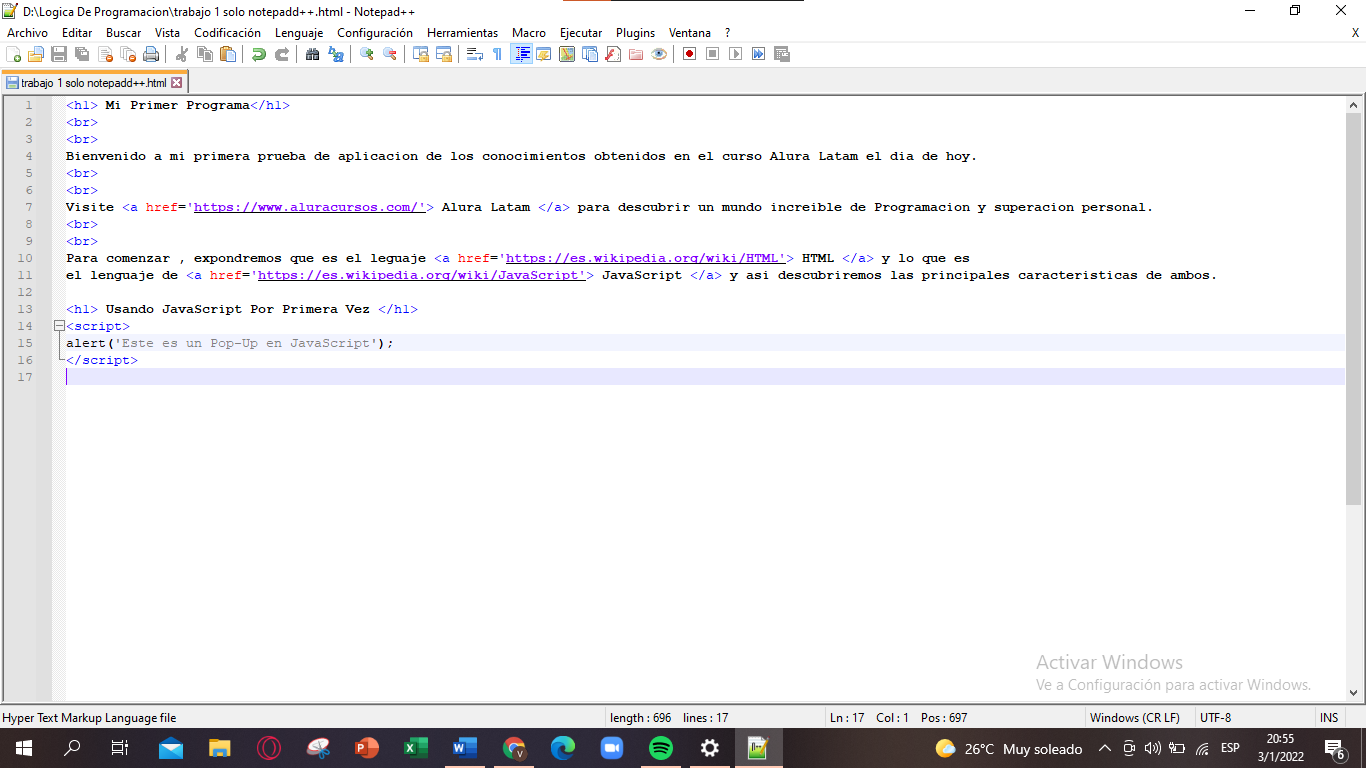Image resolution: width=1366 pixels, height=768 pixels.
Task: Open the Lenguaje menu
Action: pyautogui.click(x=299, y=33)
